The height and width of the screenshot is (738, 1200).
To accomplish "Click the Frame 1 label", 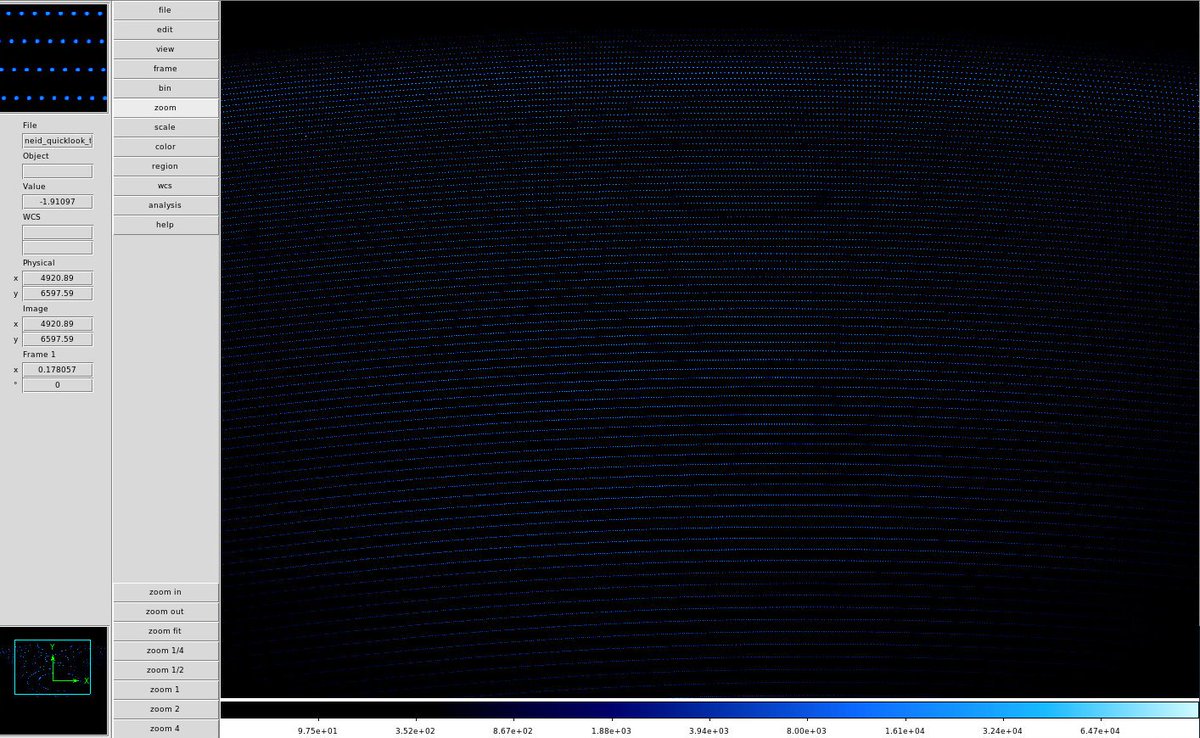I will 40,354.
